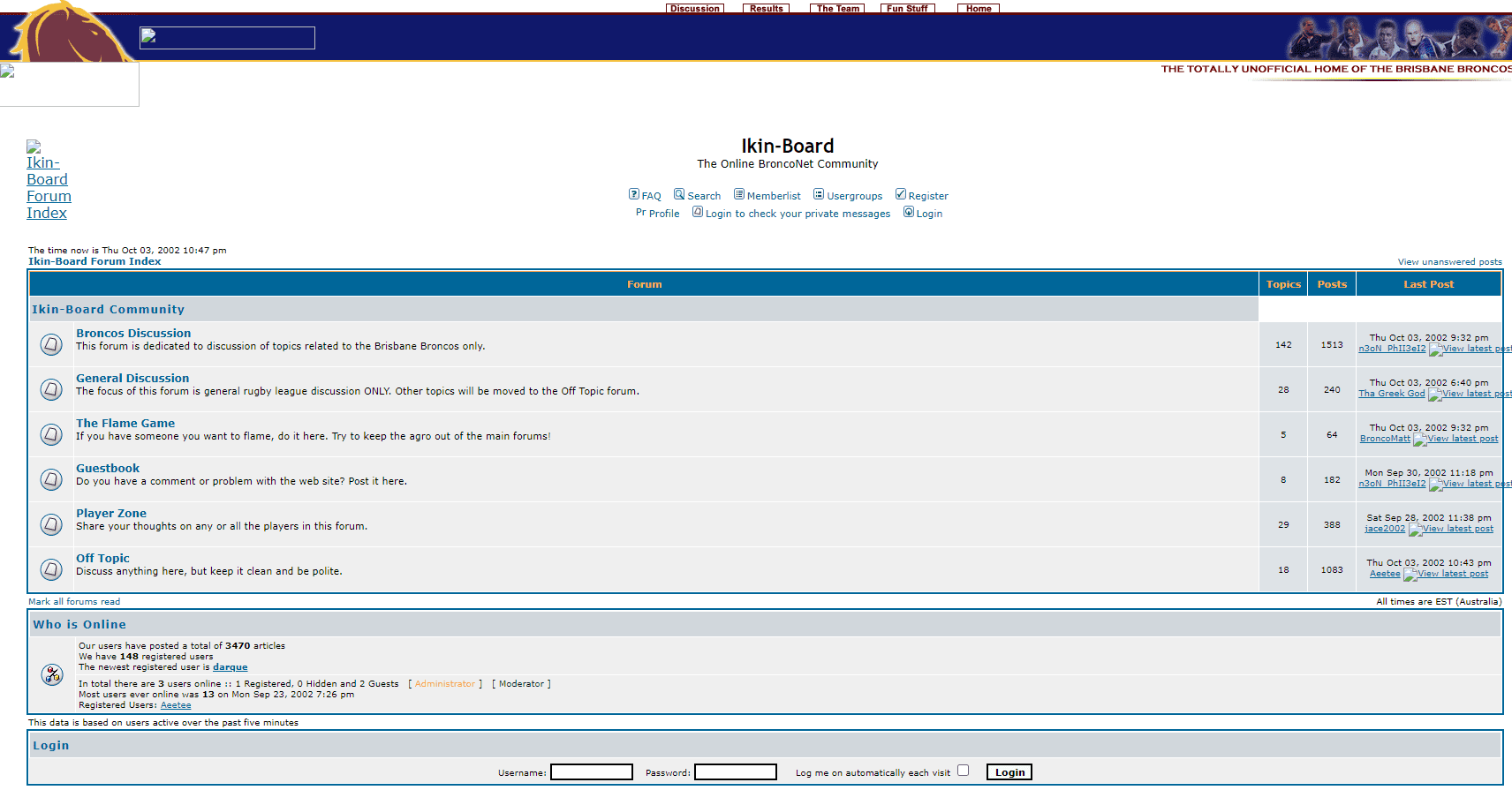Open the Off Topic forum link

pyautogui.click(x=102, y=558)
